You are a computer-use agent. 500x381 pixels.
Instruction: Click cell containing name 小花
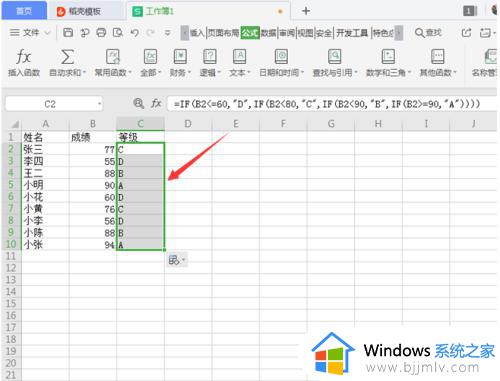(x=45, y=197)
